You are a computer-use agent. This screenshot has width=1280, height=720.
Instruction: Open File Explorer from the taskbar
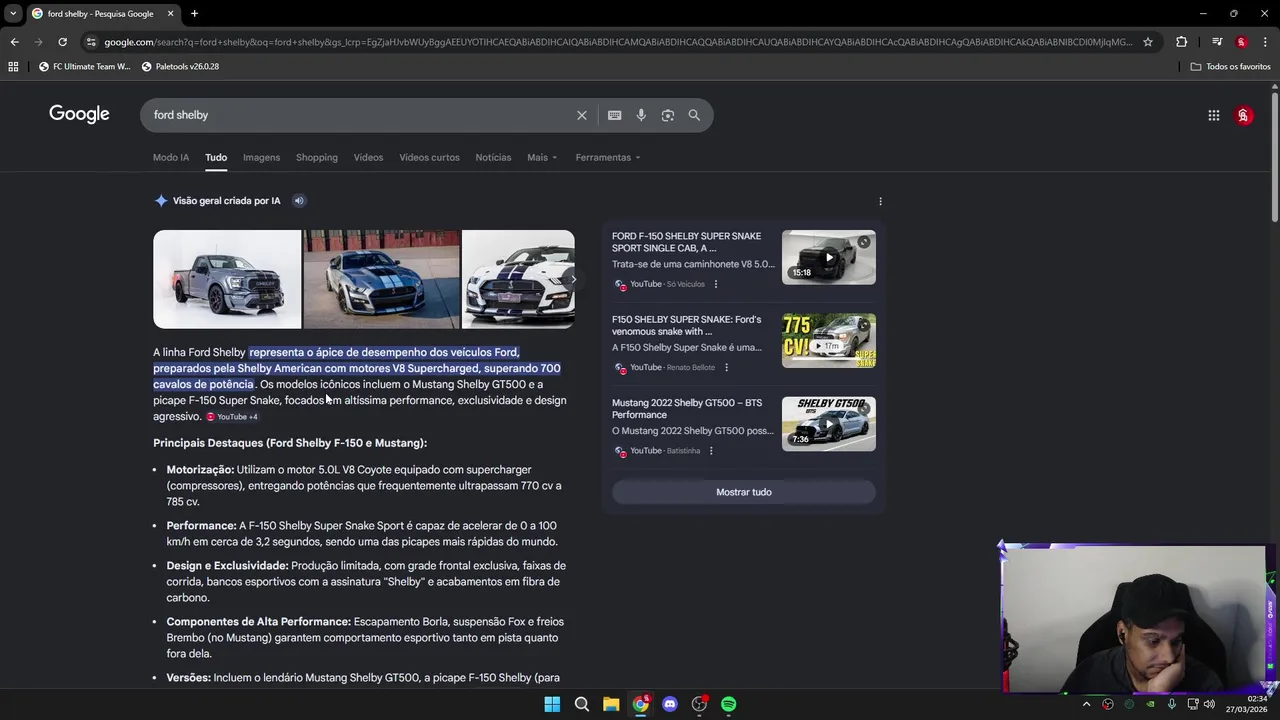click(611, 704)
